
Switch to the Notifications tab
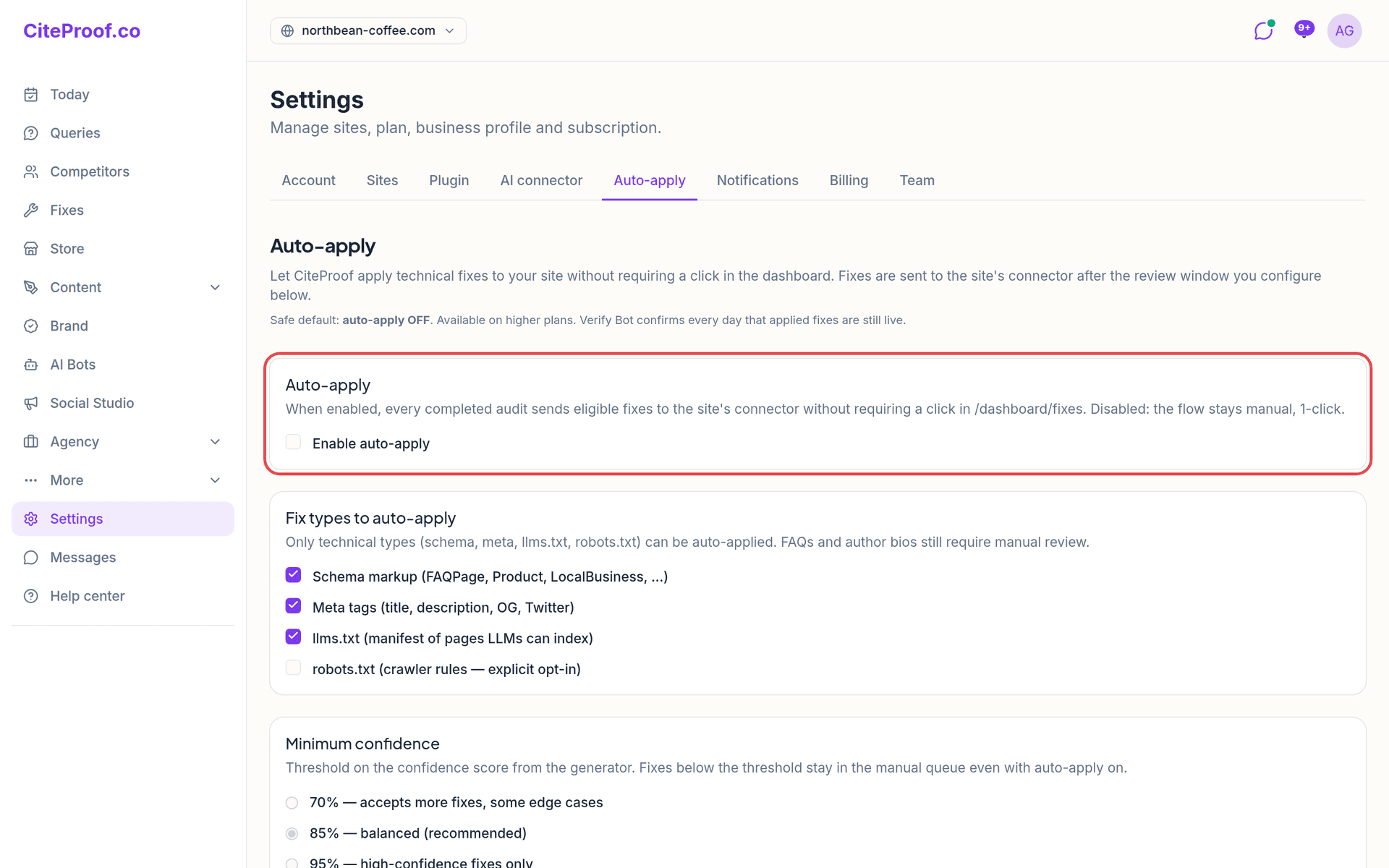[757, 180]
